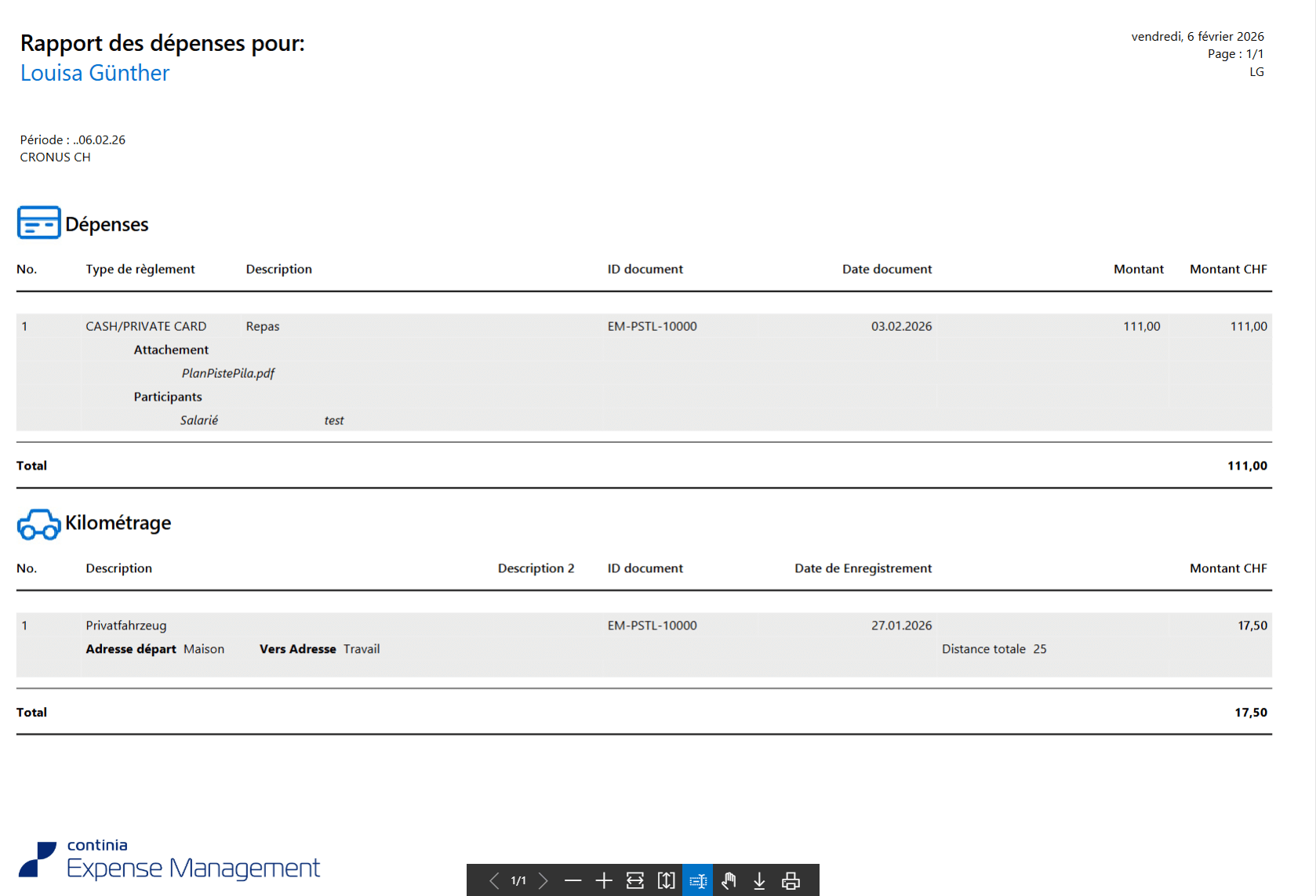The width and height of the screenshot is (1316, 896).
Task: Advance to the next page arrow
Action: [x=543, y=880]
